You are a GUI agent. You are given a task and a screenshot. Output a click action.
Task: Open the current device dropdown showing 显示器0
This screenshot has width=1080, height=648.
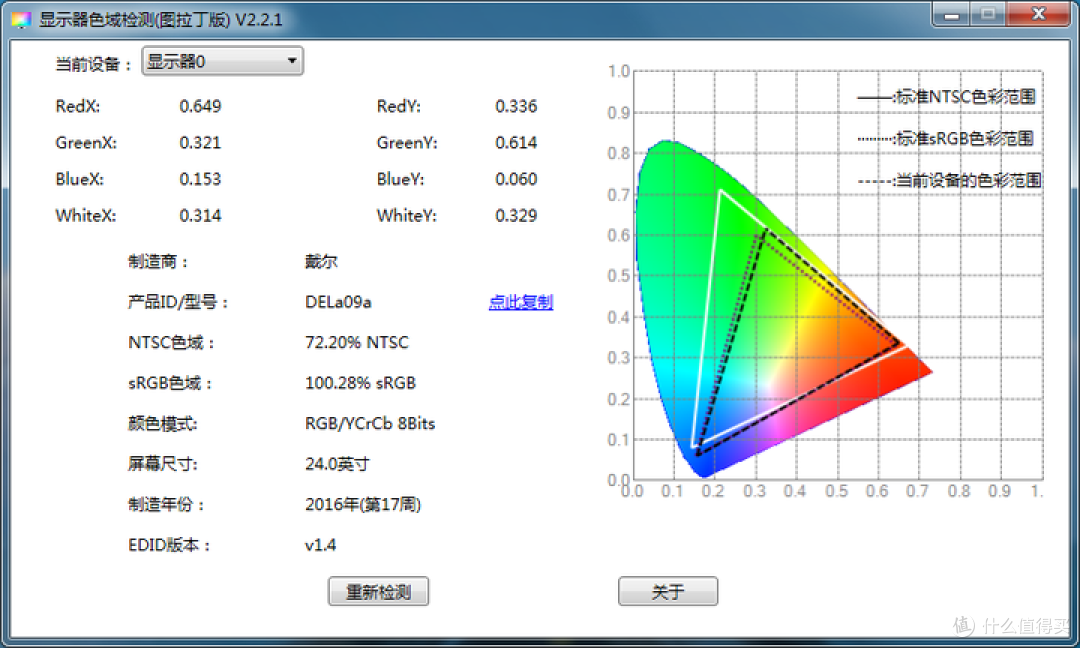coord(222,61)
